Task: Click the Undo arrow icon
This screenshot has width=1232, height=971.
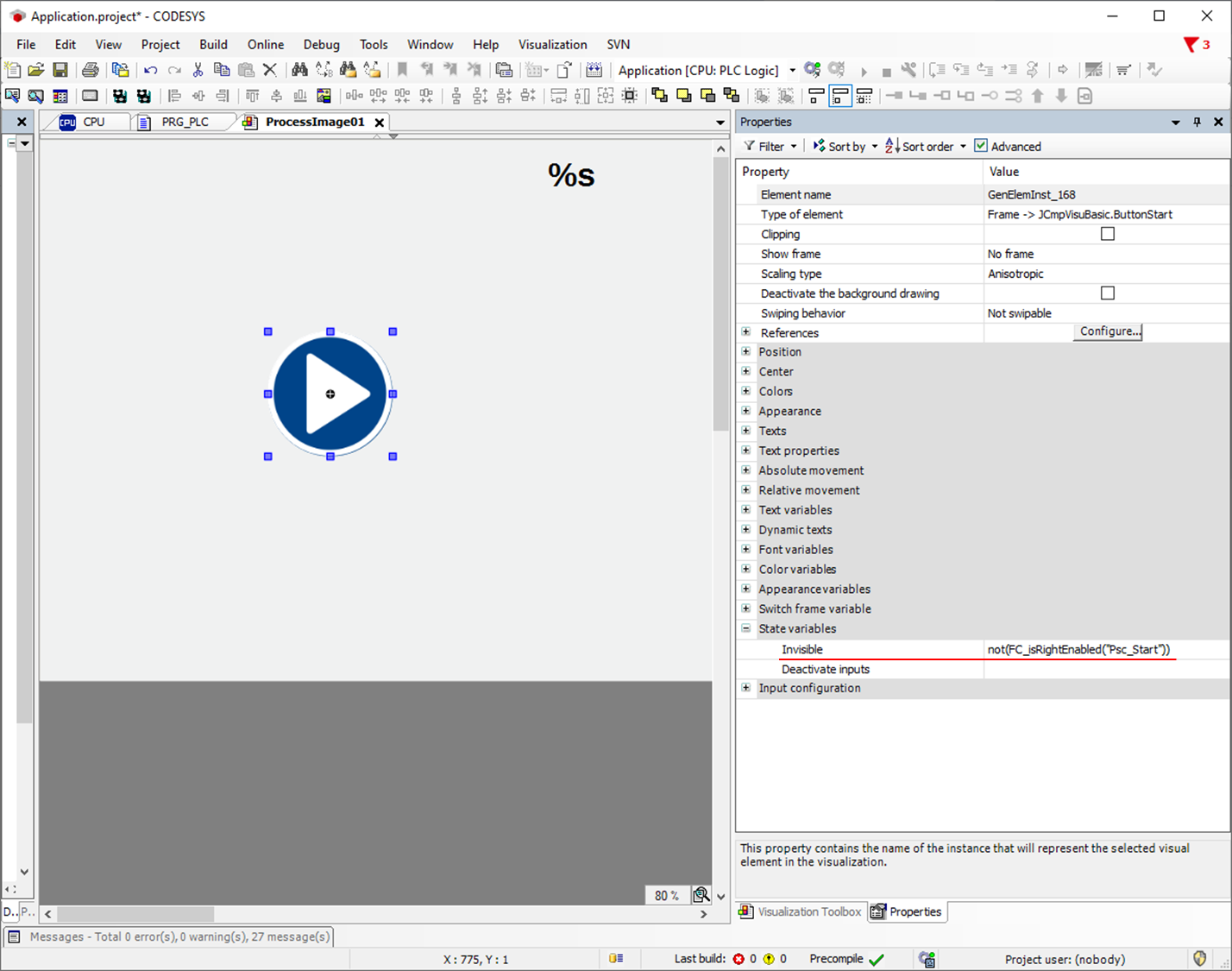Action: tap(151, 70)
